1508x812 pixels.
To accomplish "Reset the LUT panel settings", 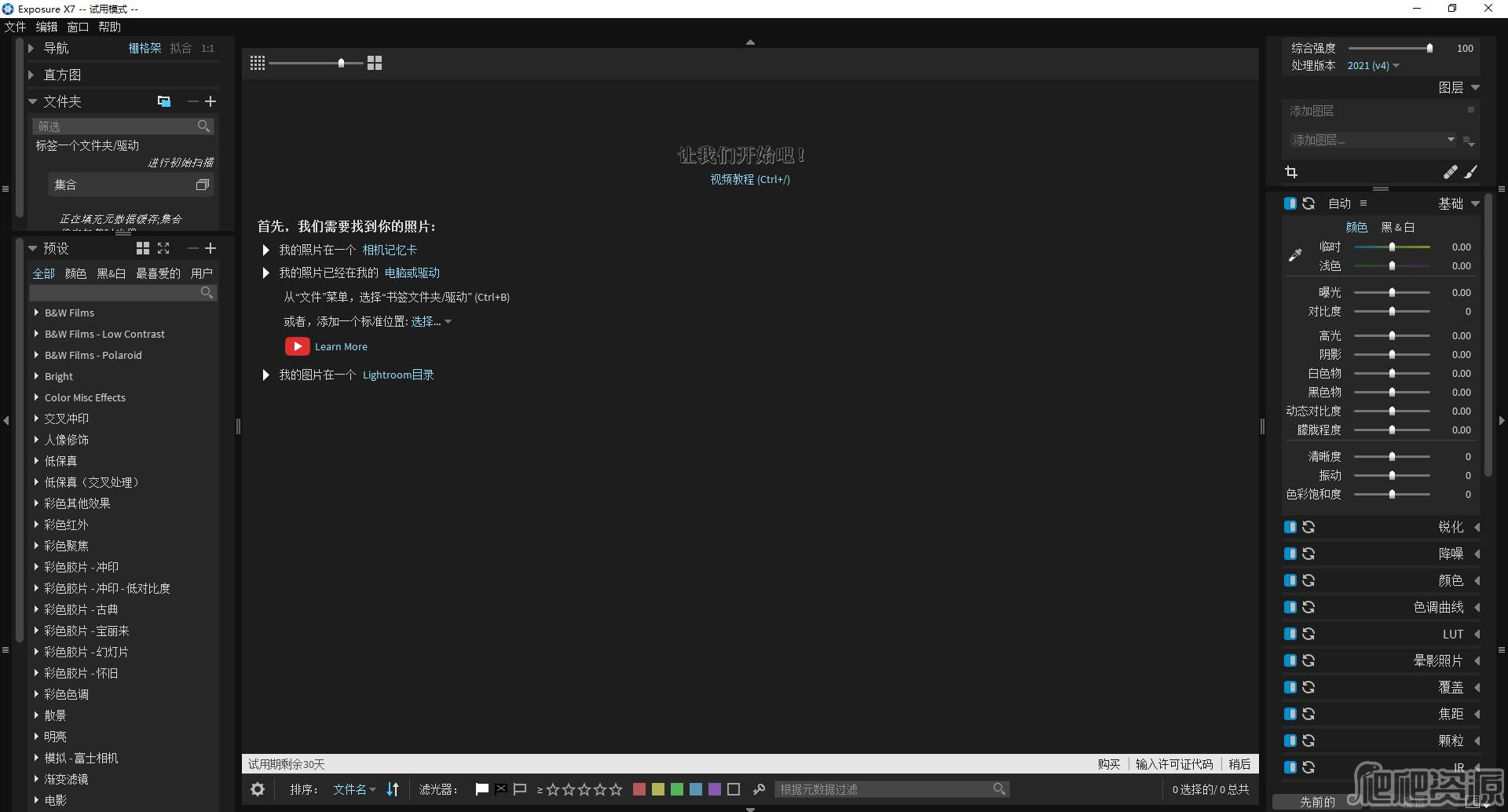I will [x=1309, y=634].
